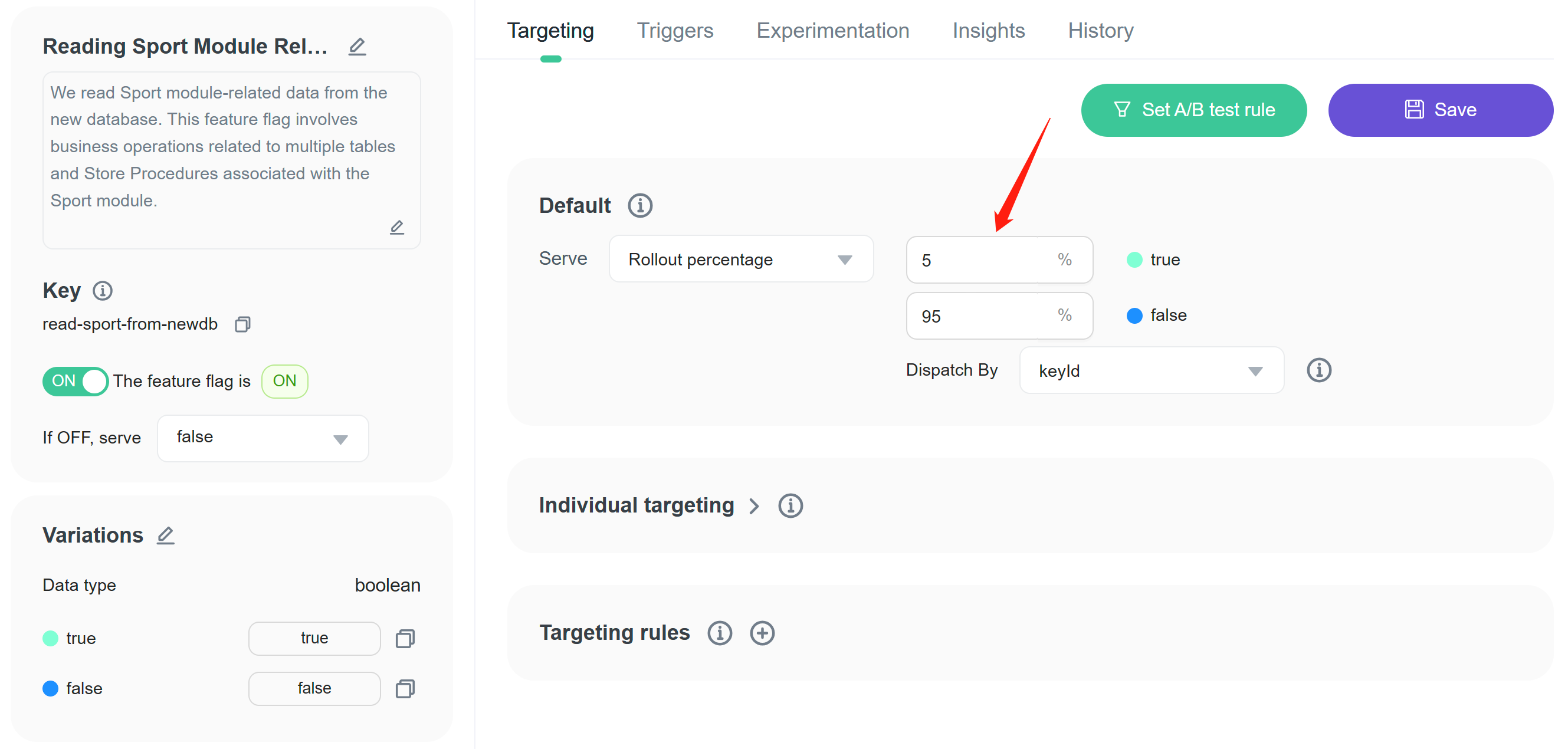Click the true percentage input field
Image resolution: width=1568 pixels, height=749 pixels.
tap(999, 260)
